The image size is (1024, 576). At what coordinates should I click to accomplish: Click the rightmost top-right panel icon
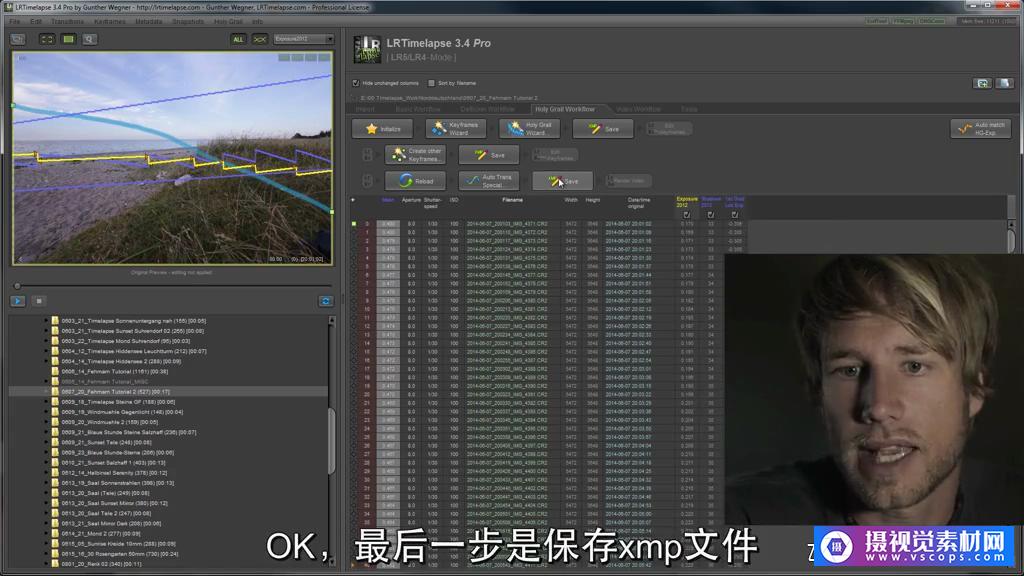1004,83
